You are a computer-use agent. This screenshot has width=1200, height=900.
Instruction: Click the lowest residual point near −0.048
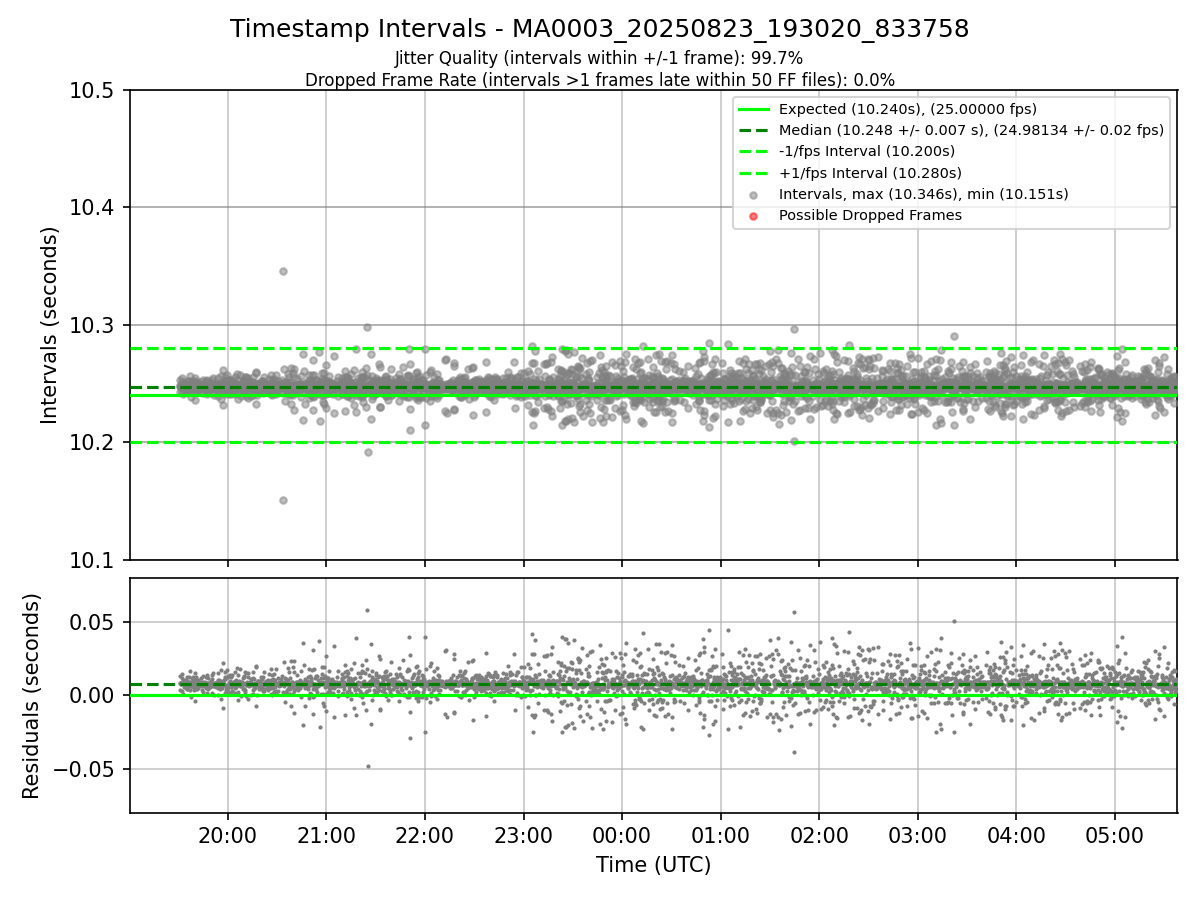point(368,766)
